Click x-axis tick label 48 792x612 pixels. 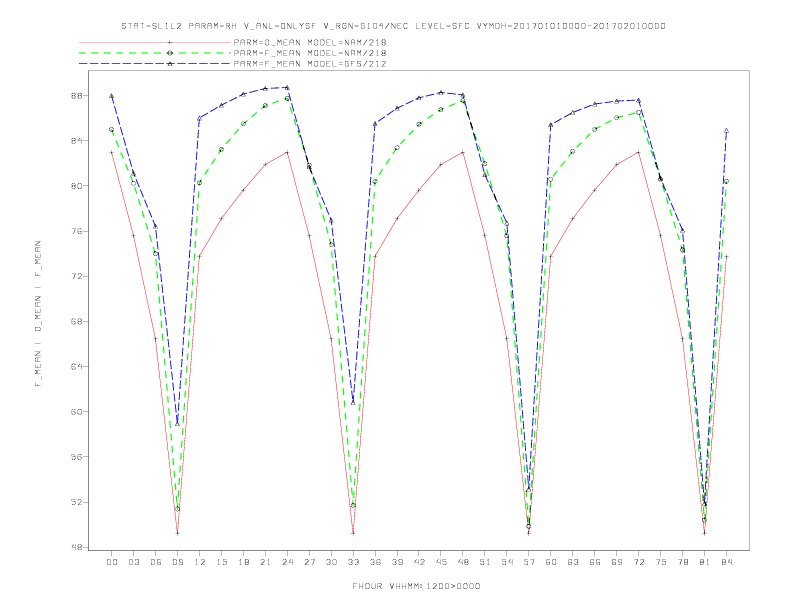pyautogui.click(x=463, y=562)
